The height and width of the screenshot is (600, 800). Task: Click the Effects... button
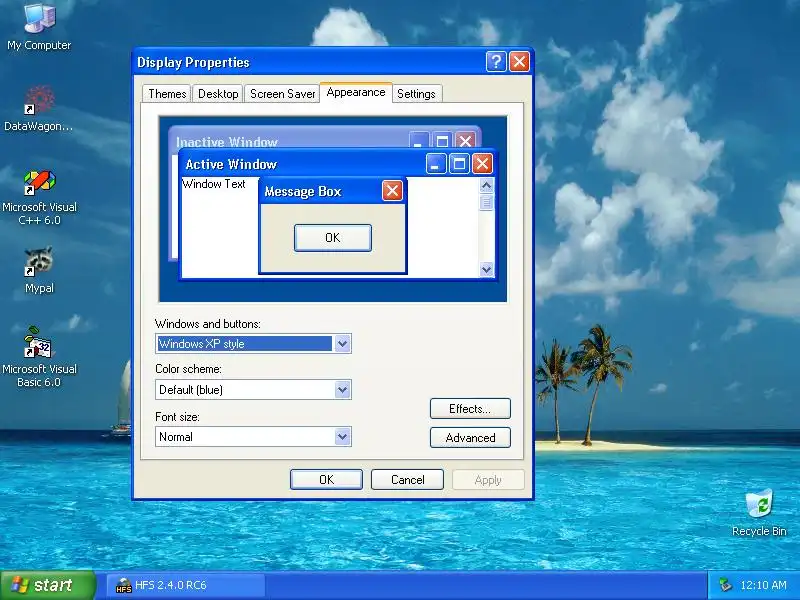[470, 409]
